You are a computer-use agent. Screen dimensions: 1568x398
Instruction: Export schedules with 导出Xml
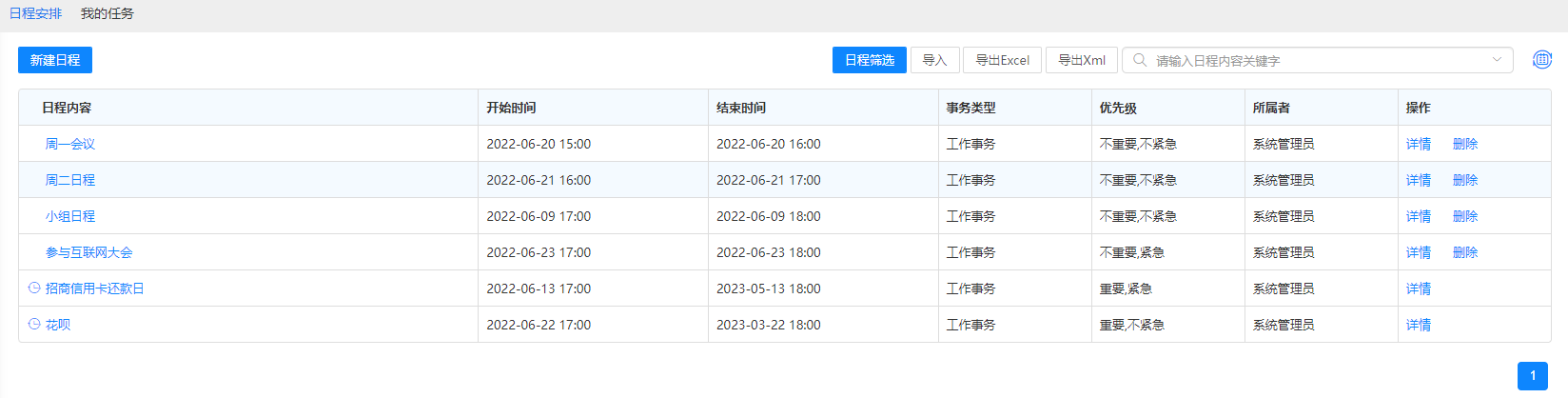[1081, 60]
